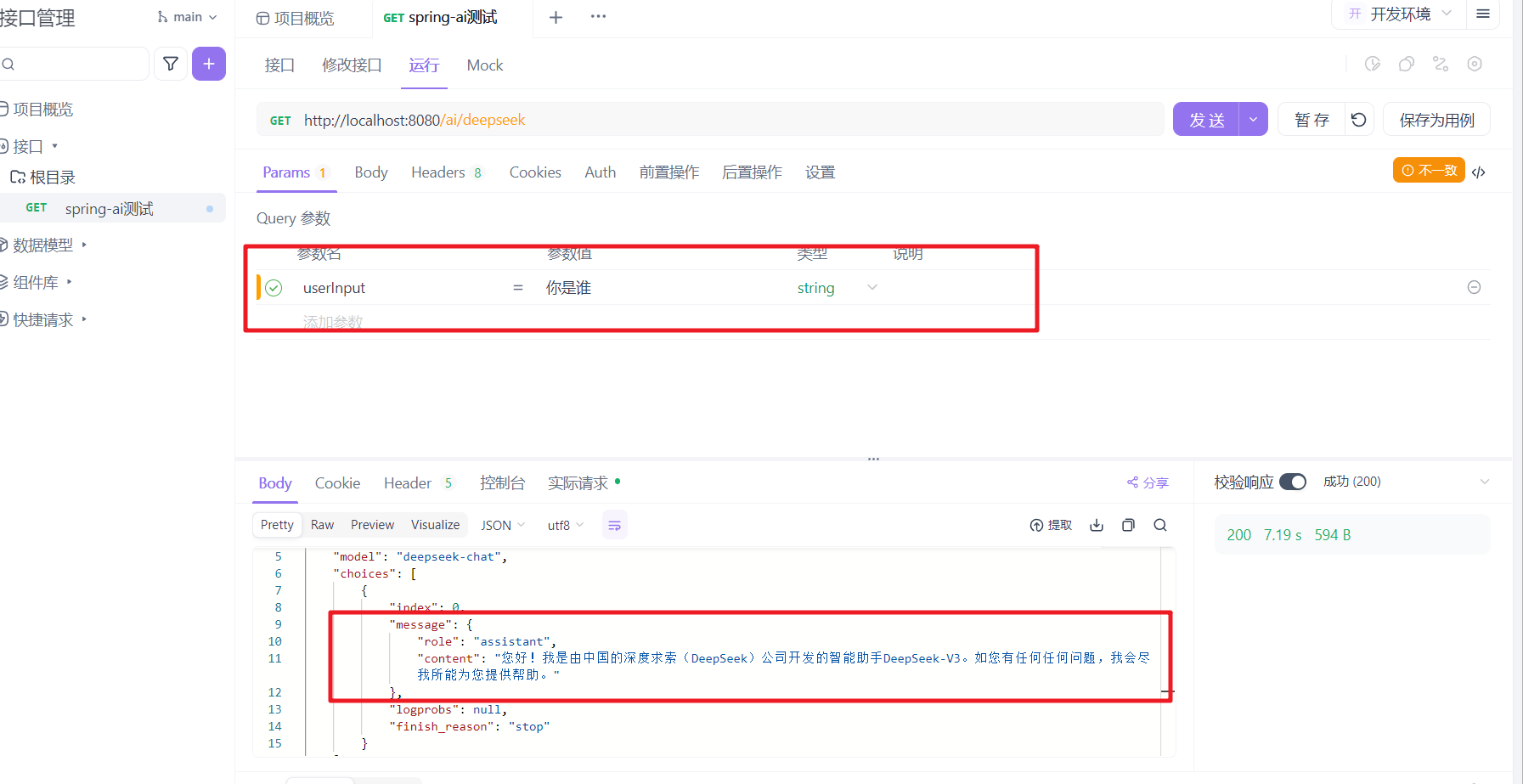Screen dimensions: 1523x784
Task: Click the 保存为用例 button
Action: (x=1437, y=120)
